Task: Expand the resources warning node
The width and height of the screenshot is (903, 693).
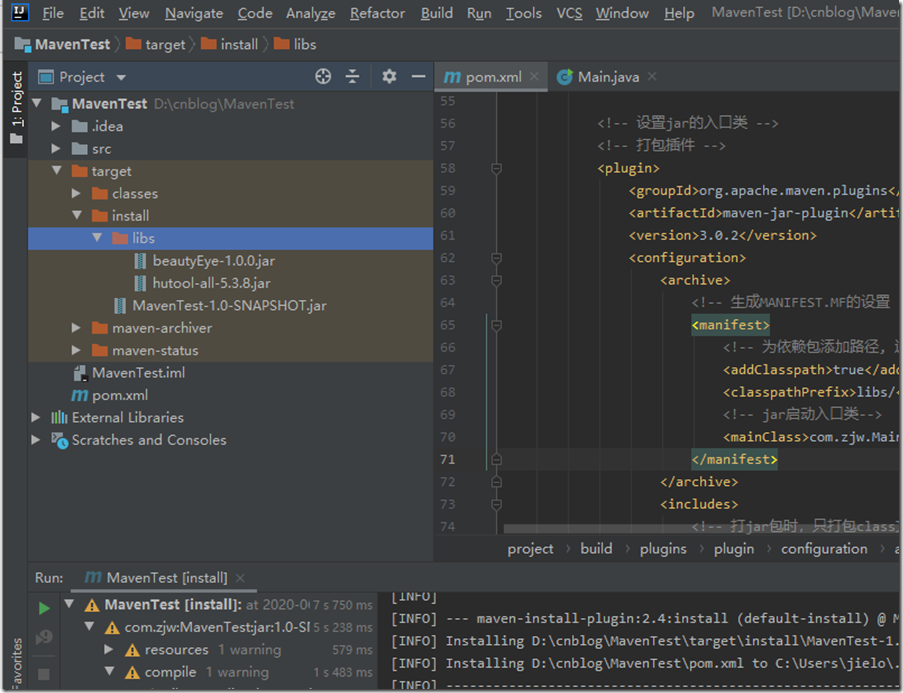Action: click(108, 649)
